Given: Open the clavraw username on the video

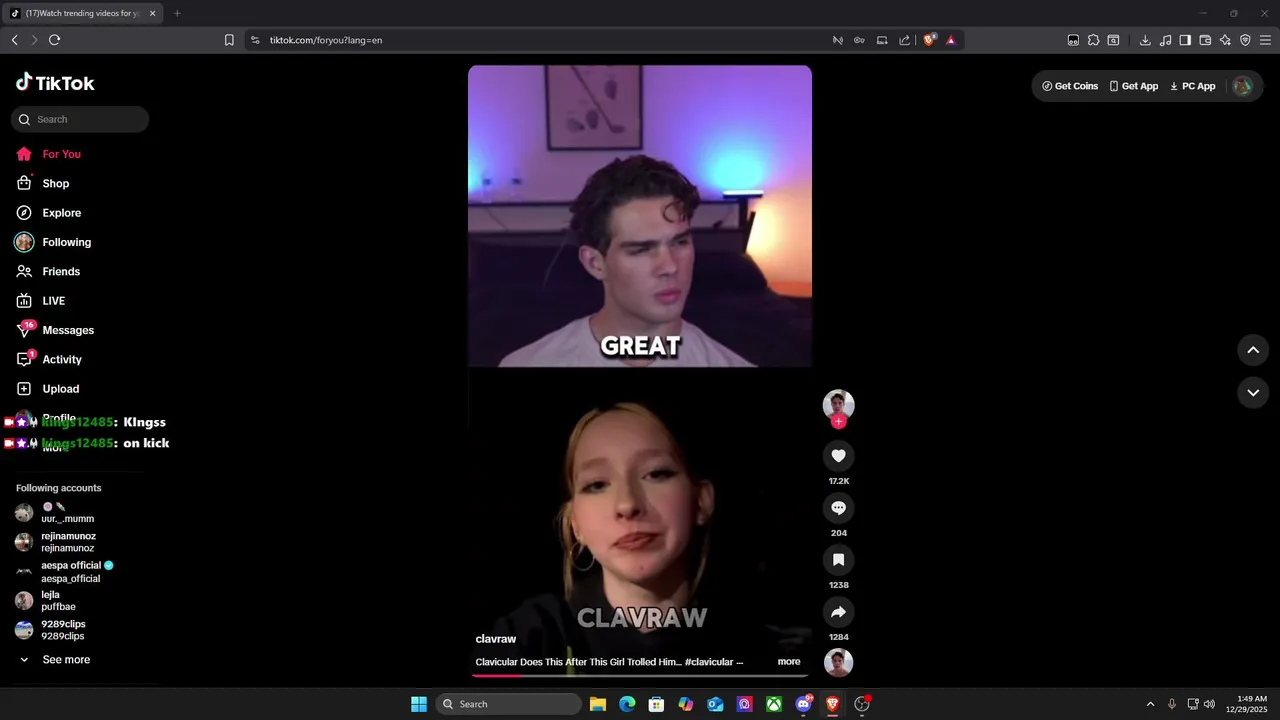Looking at the screenshot, I should (496, 639).
